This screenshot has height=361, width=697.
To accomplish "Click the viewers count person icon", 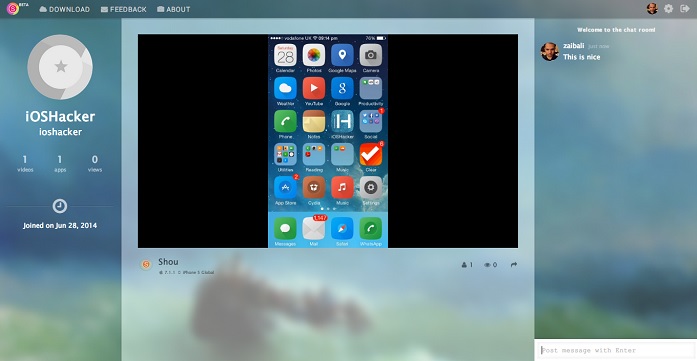I will coord(465,265).
